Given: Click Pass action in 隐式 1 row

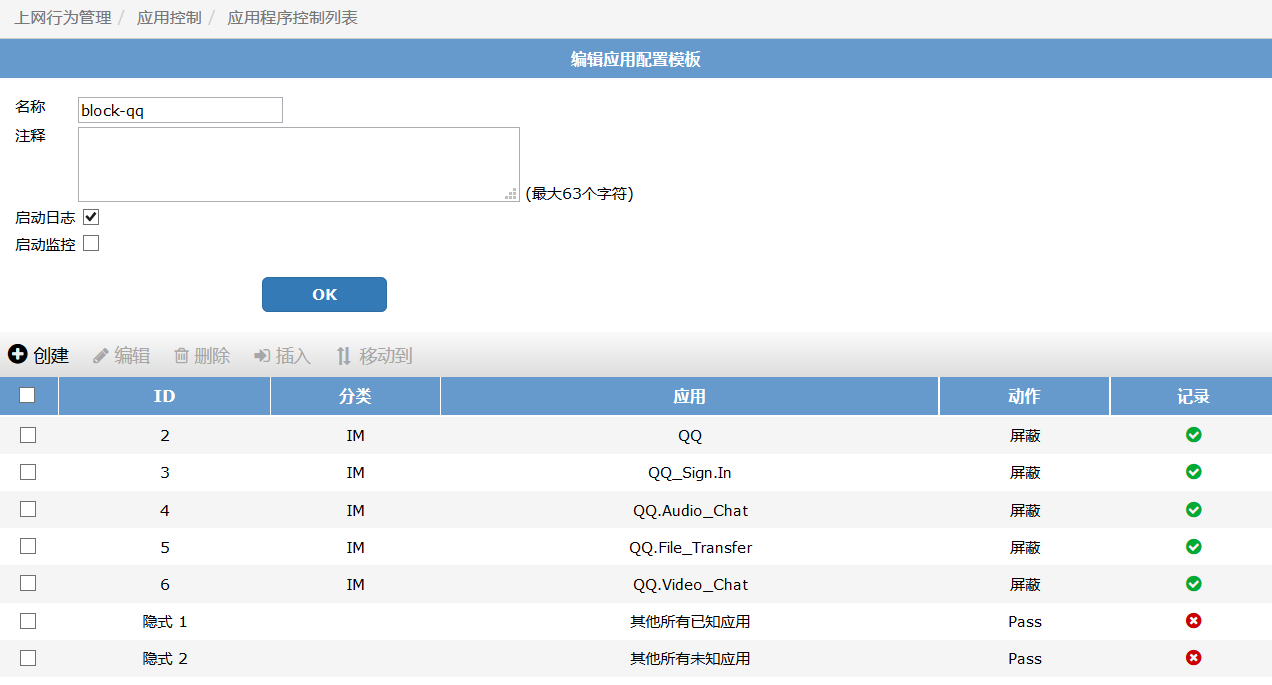Looking at the screenshot, I should [x=1025, y=622].
